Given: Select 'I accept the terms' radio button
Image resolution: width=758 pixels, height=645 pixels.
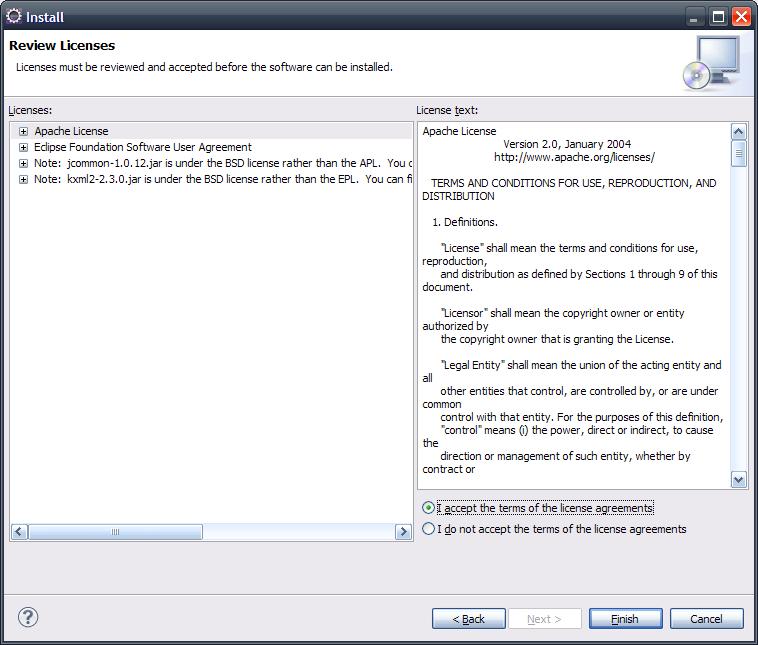Looking at the screenshot, I should coord(429,508).
